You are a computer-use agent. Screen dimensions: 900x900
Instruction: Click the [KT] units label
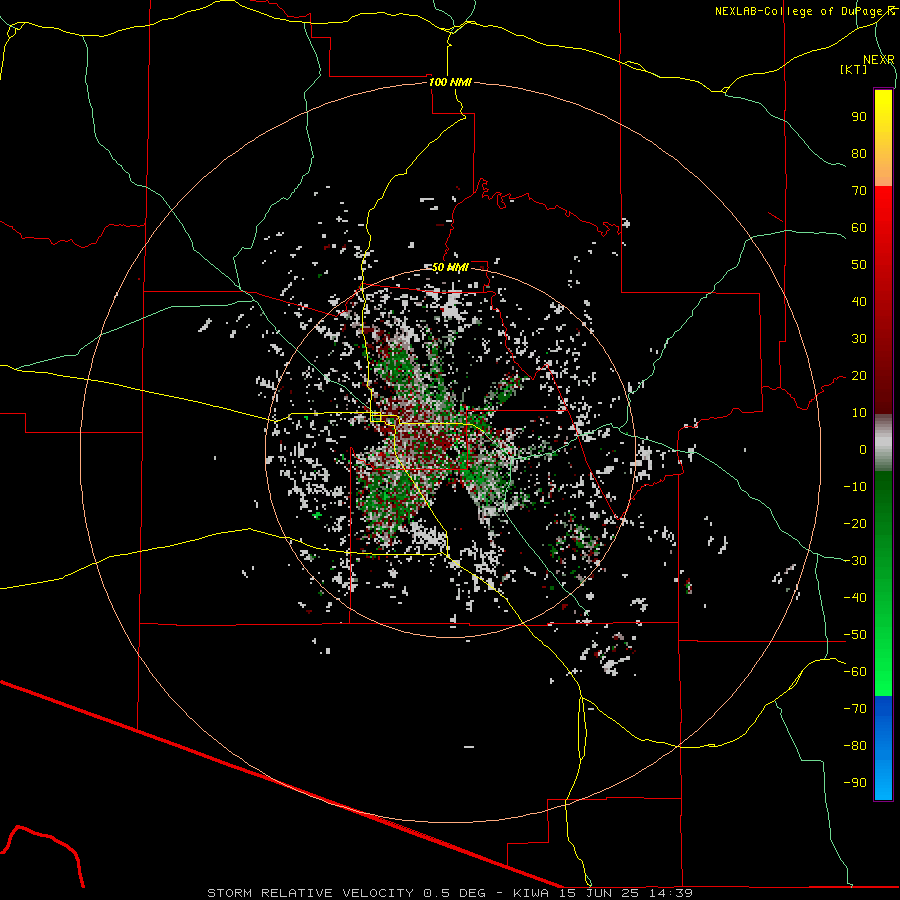(x=854, y=69)
